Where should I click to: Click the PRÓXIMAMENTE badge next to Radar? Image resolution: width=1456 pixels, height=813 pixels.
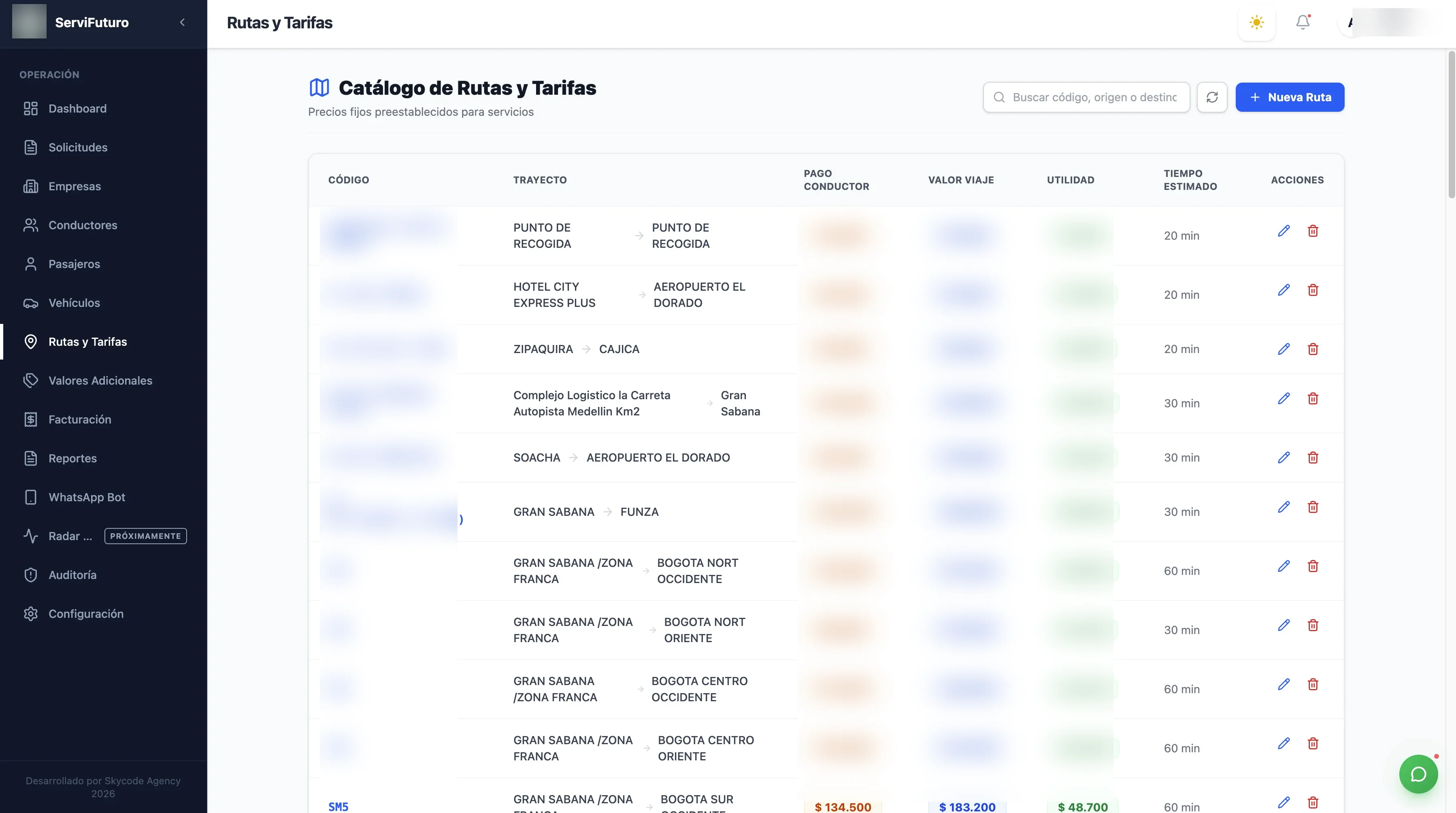pos(145,536)
